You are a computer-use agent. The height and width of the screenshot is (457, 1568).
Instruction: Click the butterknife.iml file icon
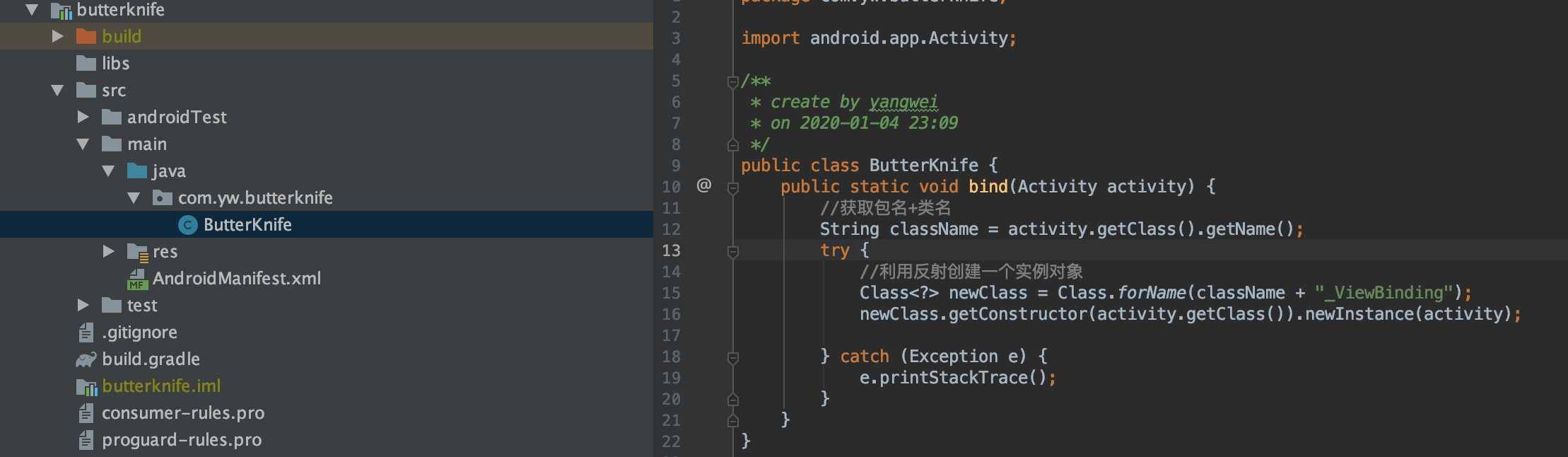point(86,386)
